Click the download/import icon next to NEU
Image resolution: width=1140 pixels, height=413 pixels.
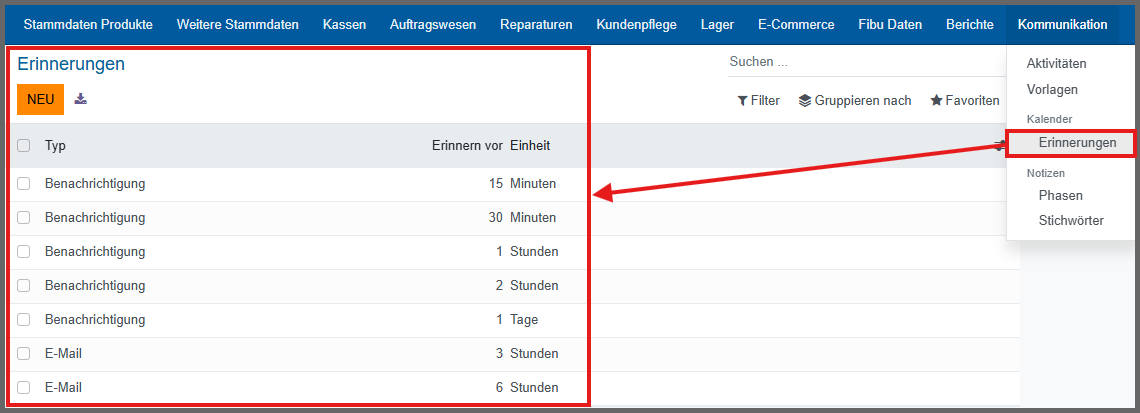(x=81, y=99)
